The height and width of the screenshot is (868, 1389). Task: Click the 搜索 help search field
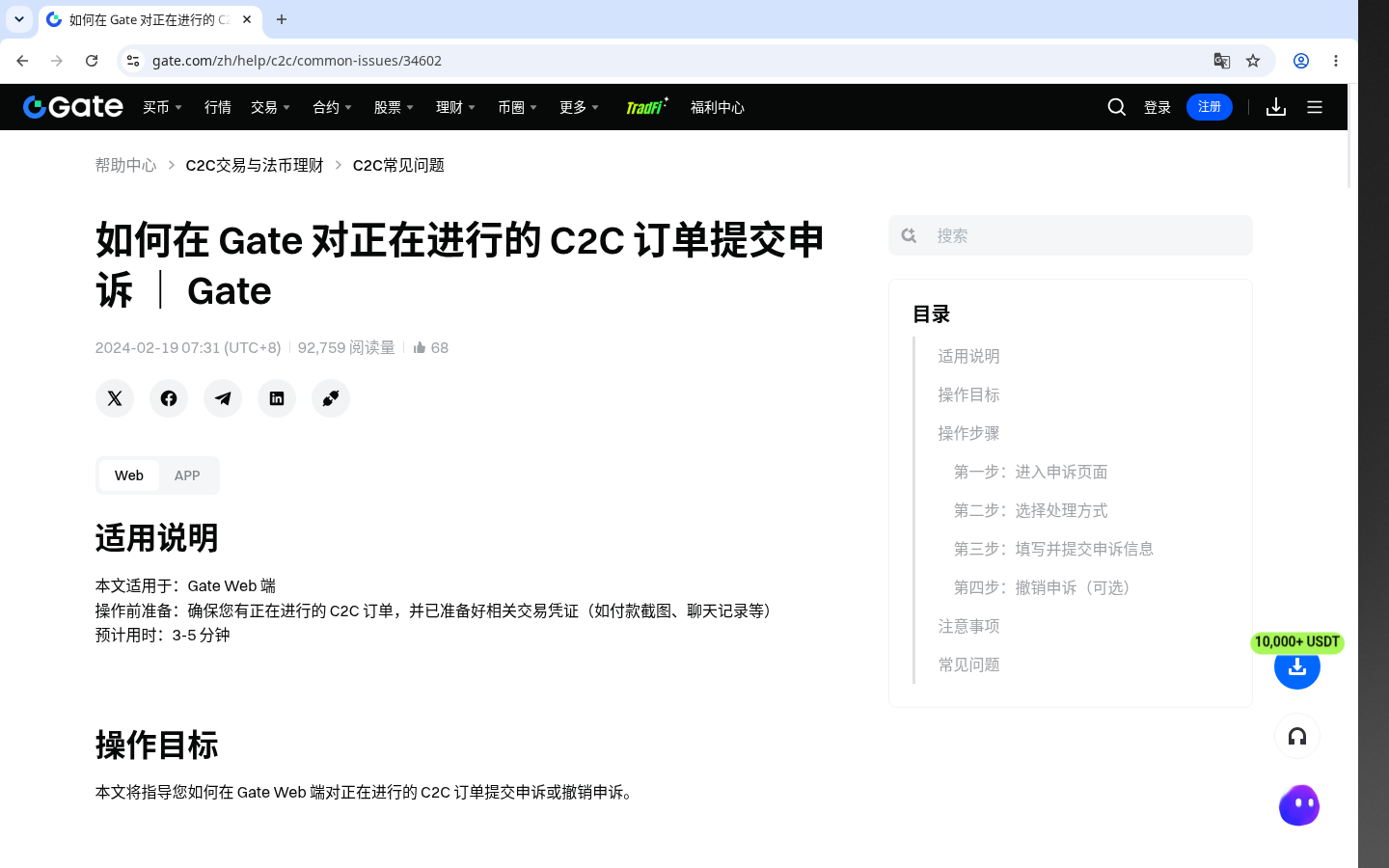tap(1071, 235)
